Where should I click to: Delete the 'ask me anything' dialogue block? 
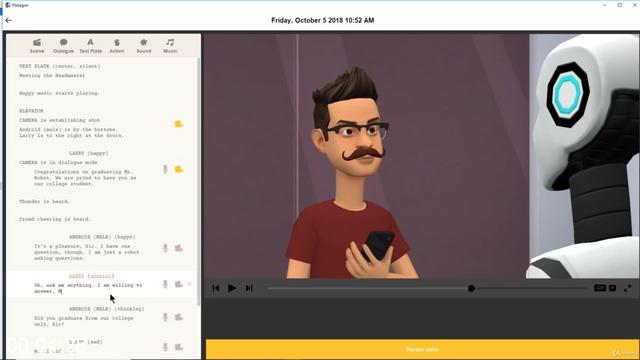[x=189, y=284]
